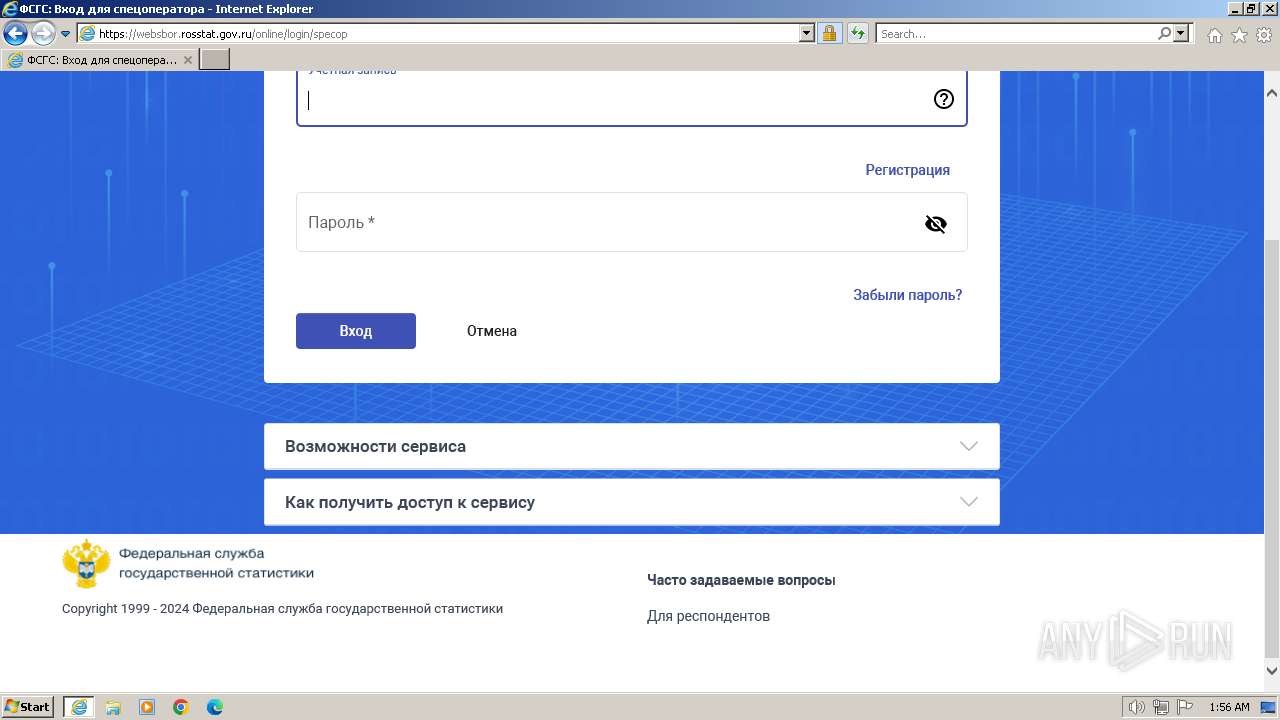The height and width of the screenshot is (720, 1280).
Task: Open the IE Home icon
Action: (x=1214, y=35)
